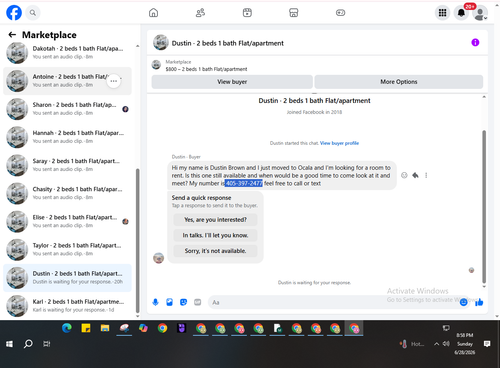
Task: Send quick response 'In talks. I'll let you know.'
Action: click(x=215, y=235)
